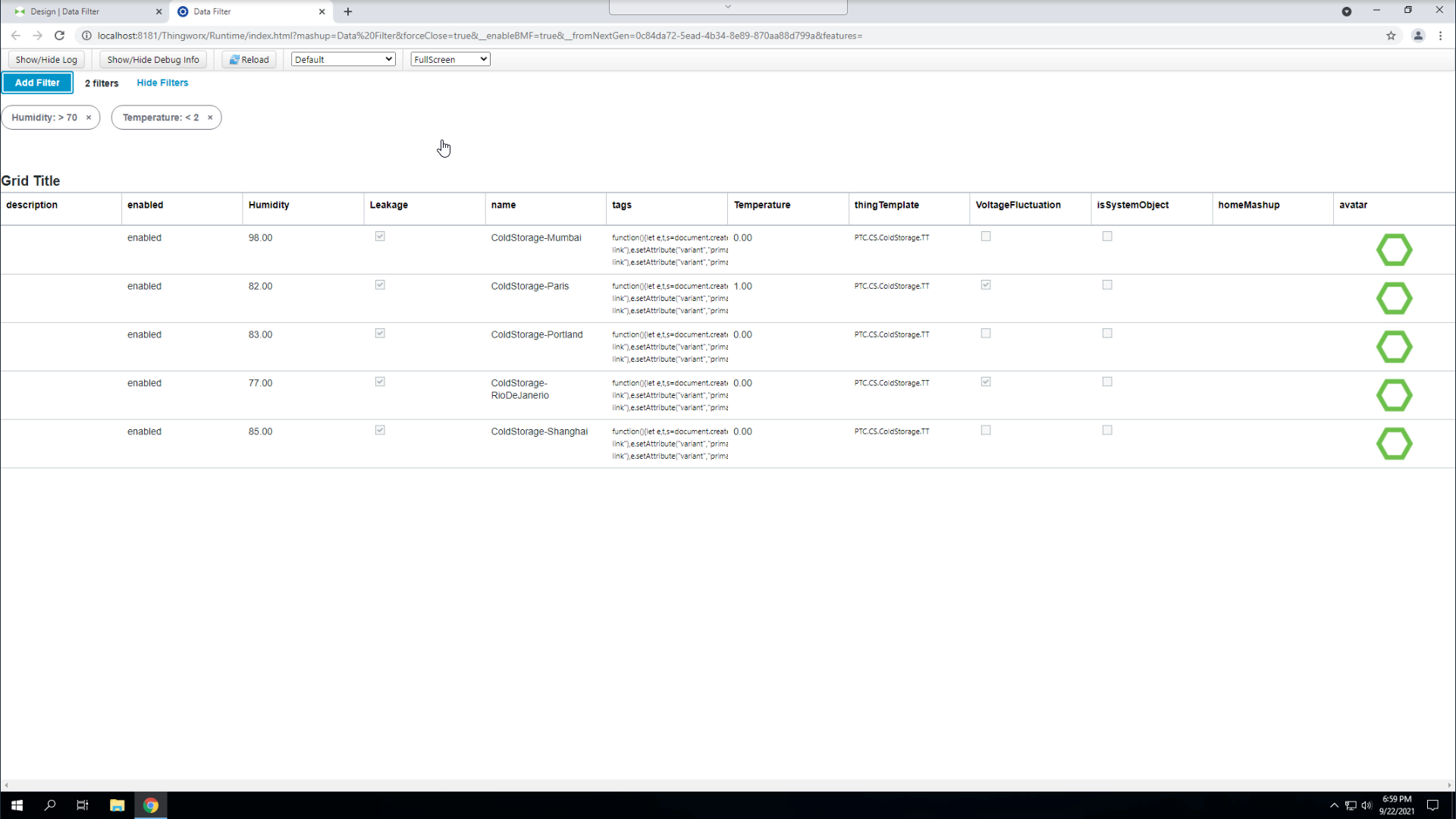Click the Reload button

(249, 60)
